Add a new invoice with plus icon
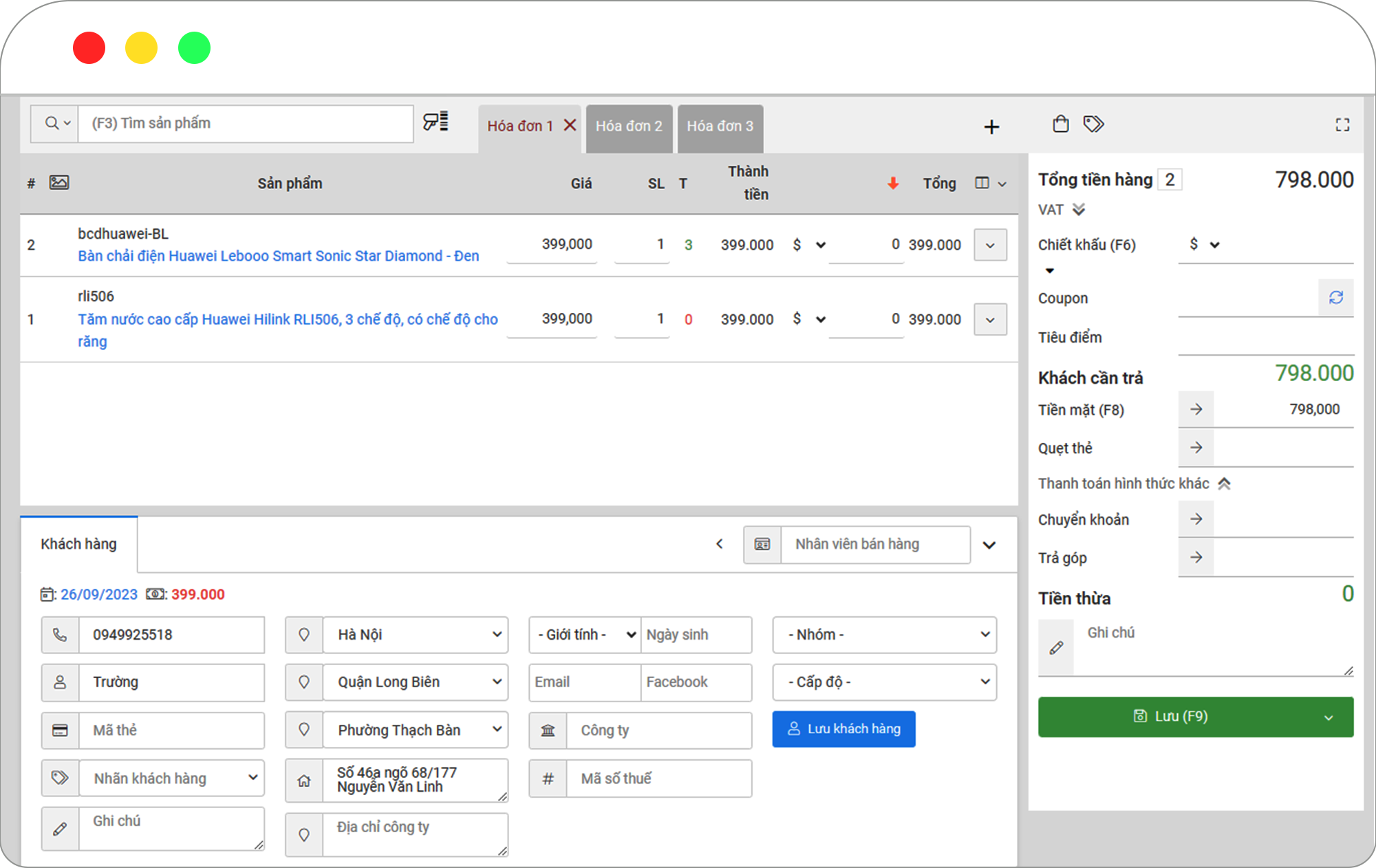The image size is (1376, 868). point(991,127)
